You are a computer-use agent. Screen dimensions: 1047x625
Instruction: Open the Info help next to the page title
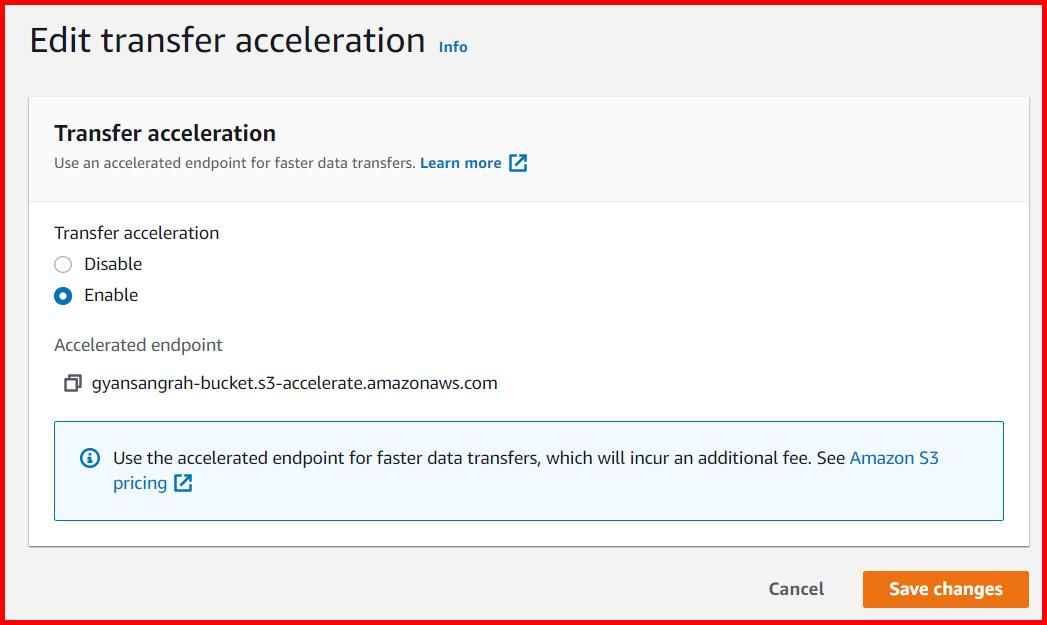click(452, 46)
